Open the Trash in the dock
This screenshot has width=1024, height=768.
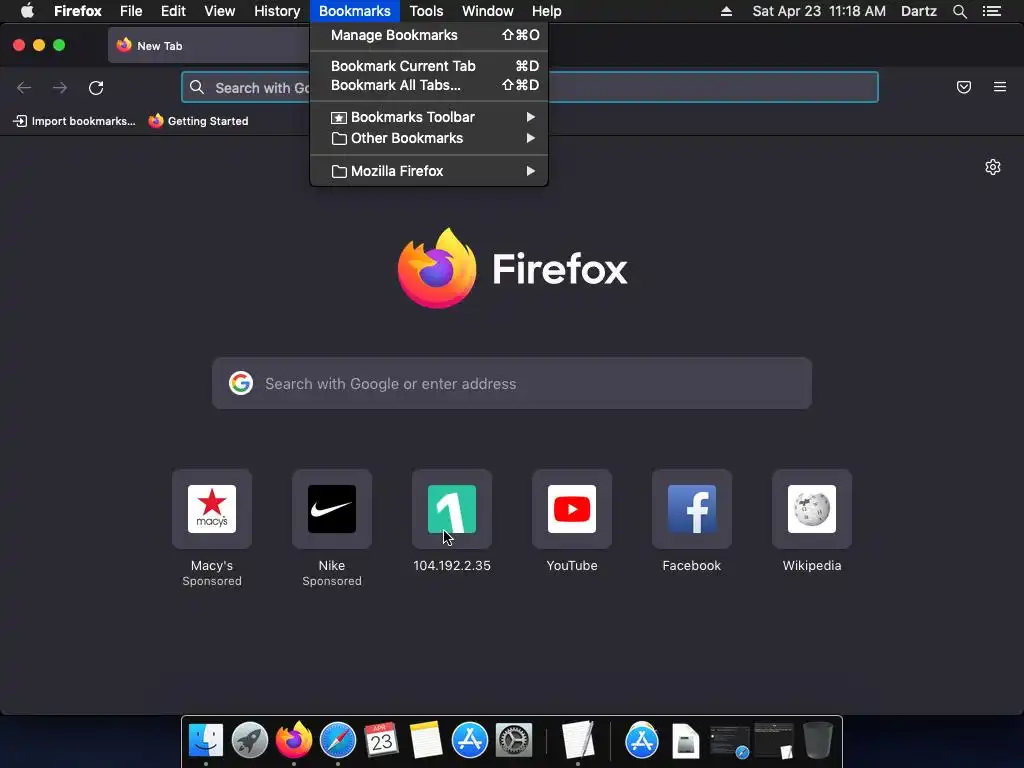[818, 741]
